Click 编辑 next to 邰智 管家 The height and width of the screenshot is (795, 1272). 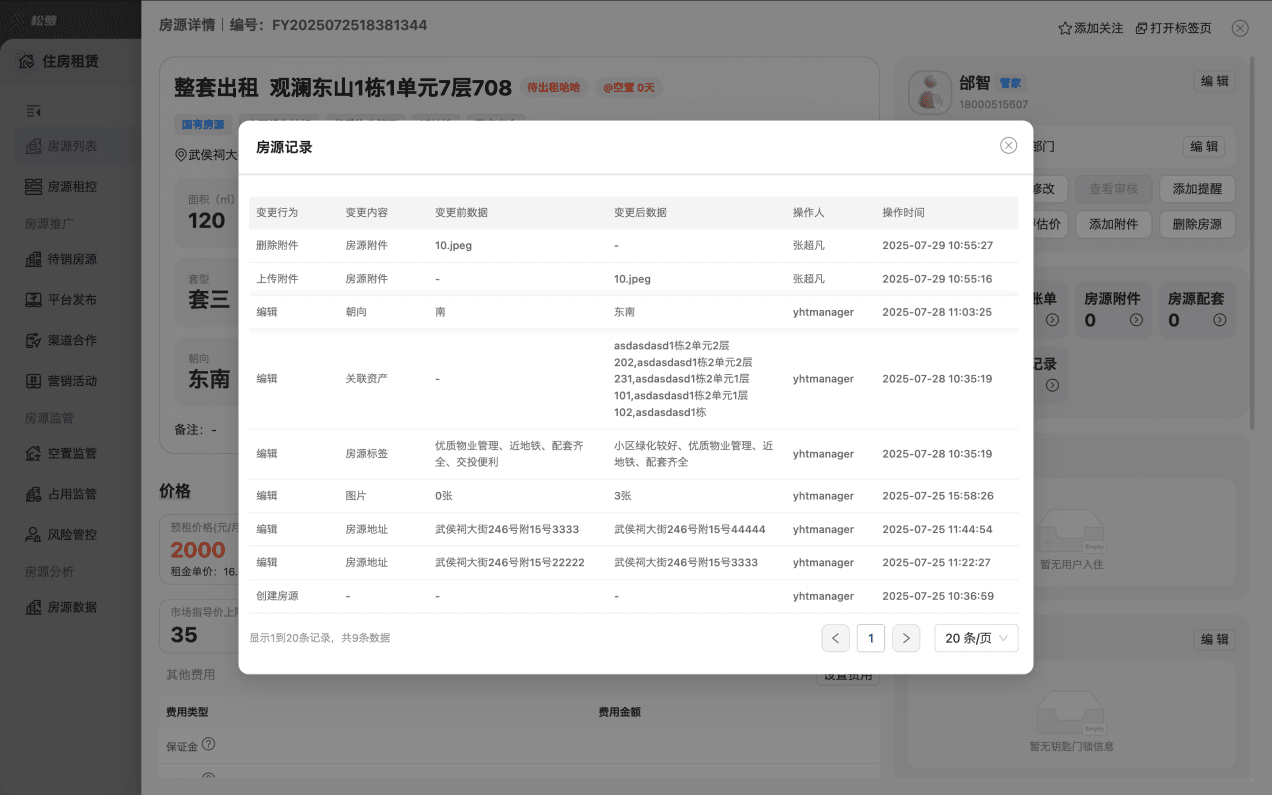(x=1214, y=81)
